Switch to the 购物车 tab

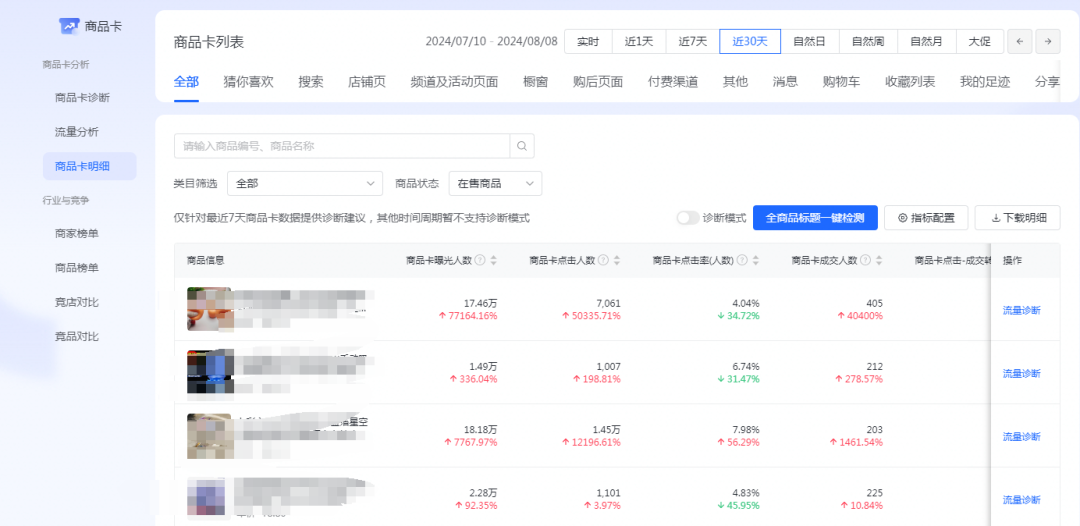(842, 82)
